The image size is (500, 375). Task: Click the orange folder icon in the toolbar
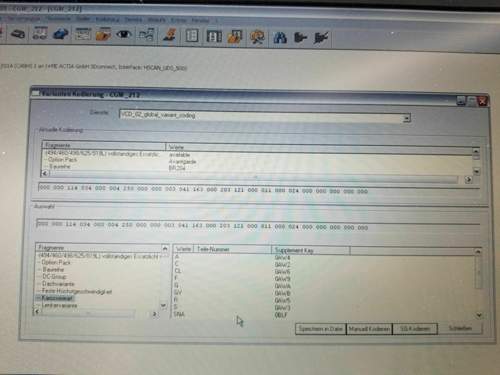[x=103, y=34]
